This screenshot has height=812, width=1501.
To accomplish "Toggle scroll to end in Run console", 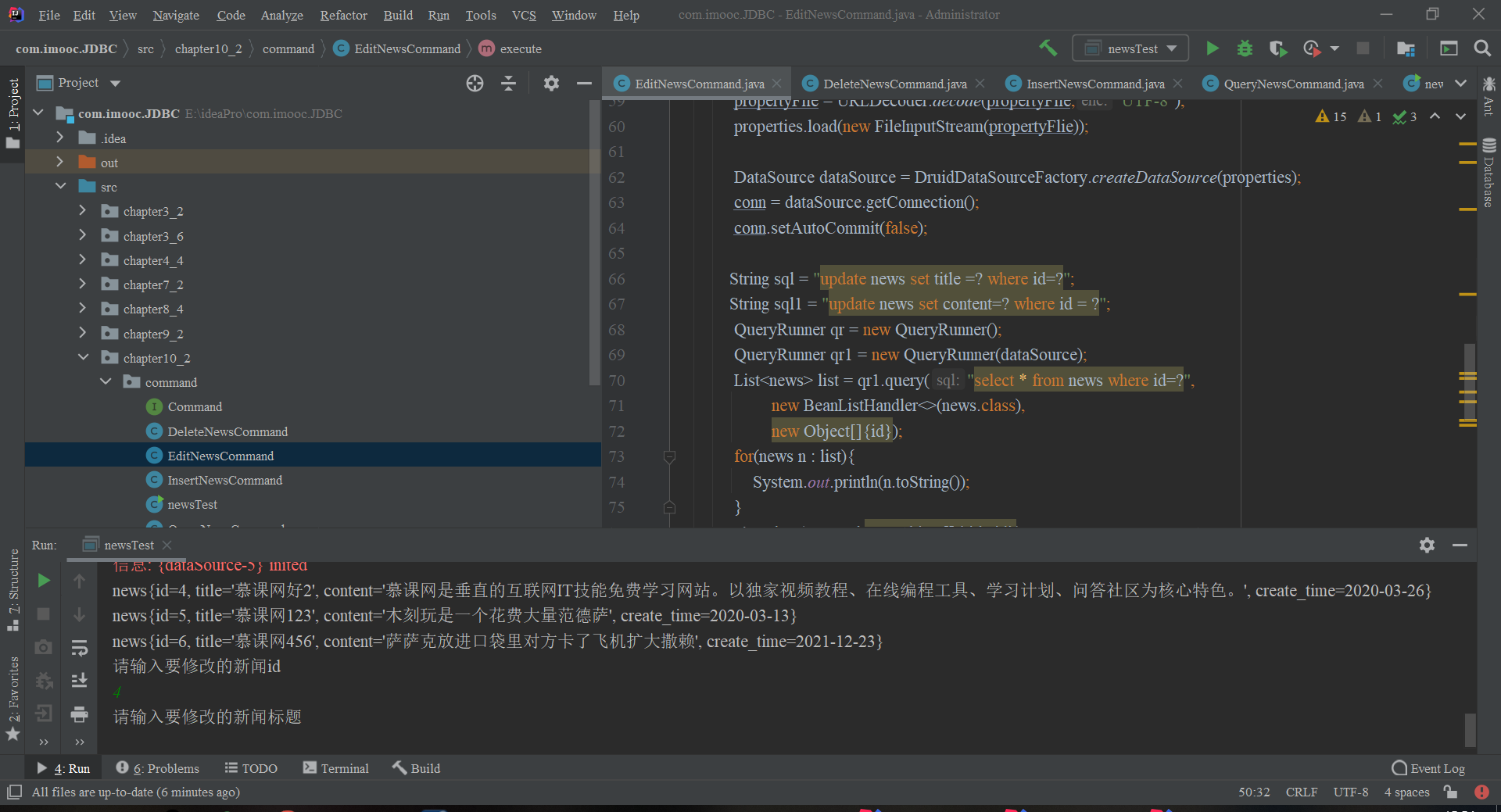I will pyautogui.click(x=79, y=681).
